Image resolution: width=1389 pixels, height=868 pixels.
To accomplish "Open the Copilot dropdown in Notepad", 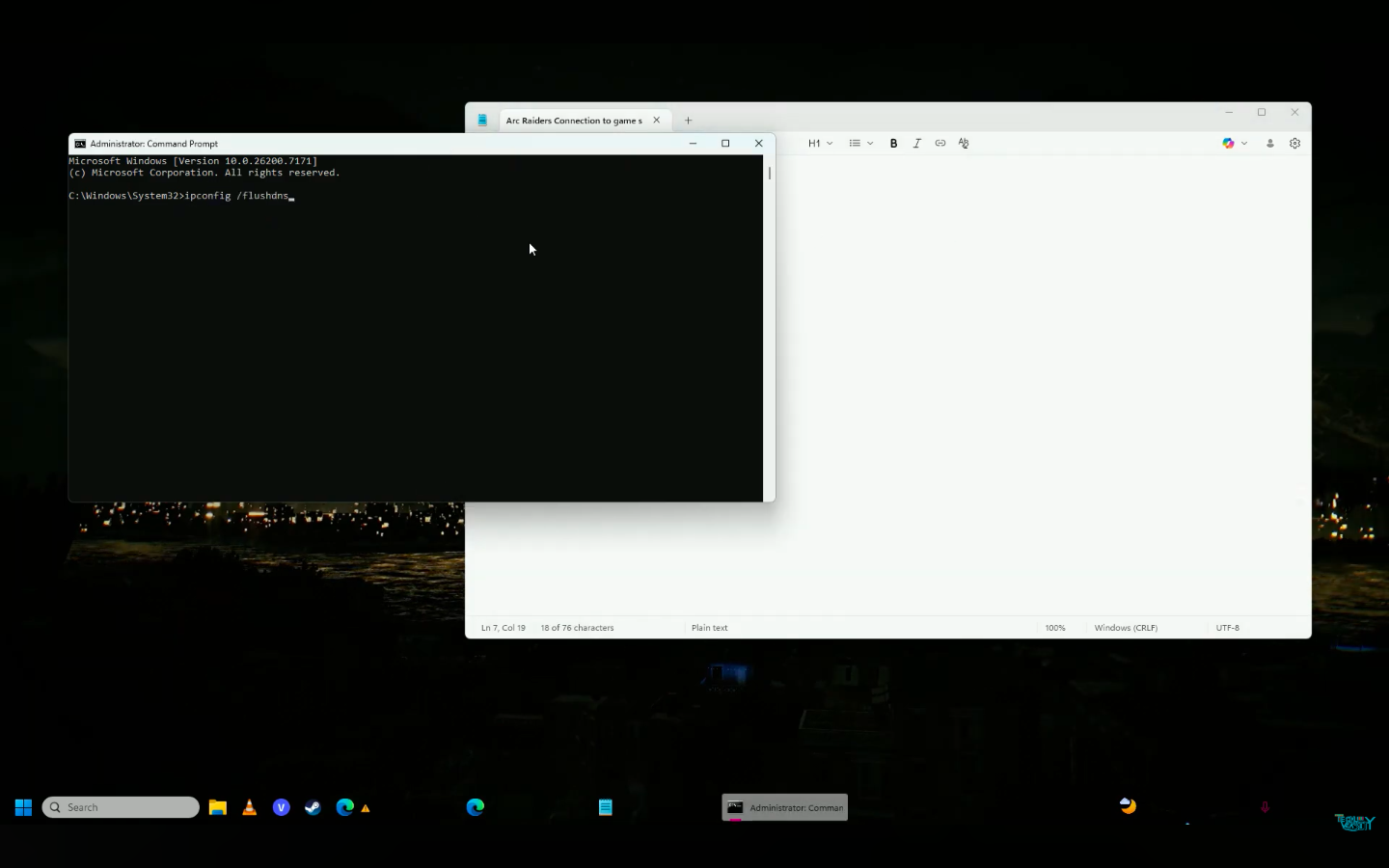I will tap(1235, 143).
